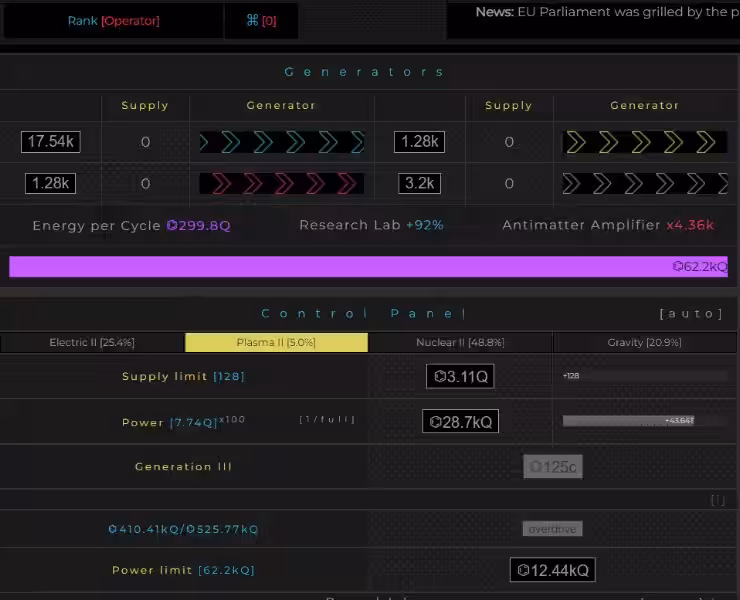Click the yellow chevron Nuclear generator bar
Screen dimensions: 740x600
pyautogui.click(x=644, y=142)
